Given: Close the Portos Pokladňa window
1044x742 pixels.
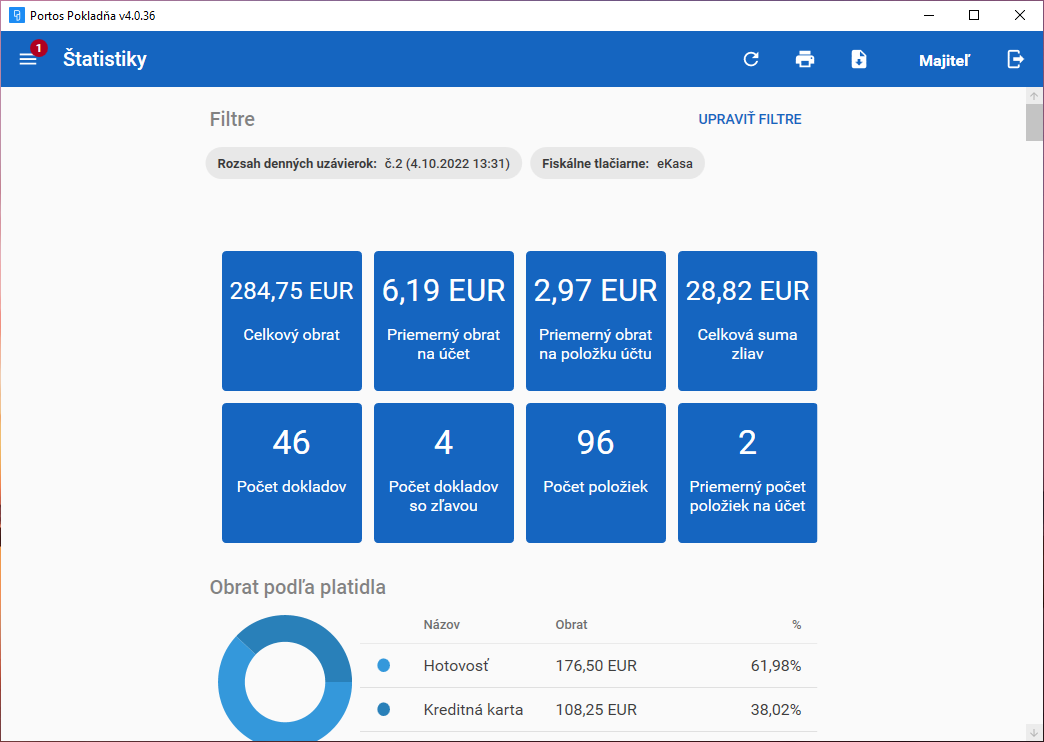Looking at the screenshot, I should pos(1019,15).
